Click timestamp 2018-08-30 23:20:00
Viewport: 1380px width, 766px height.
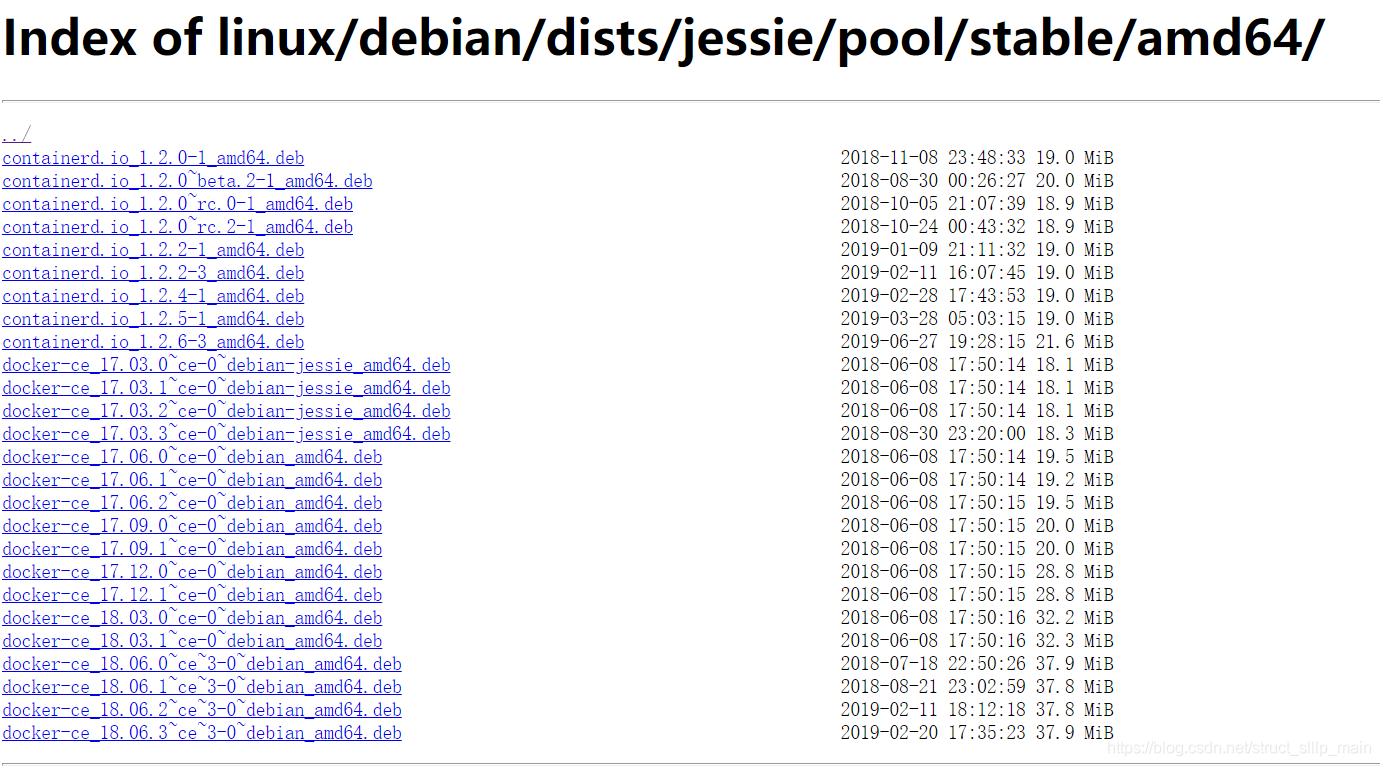933,434
